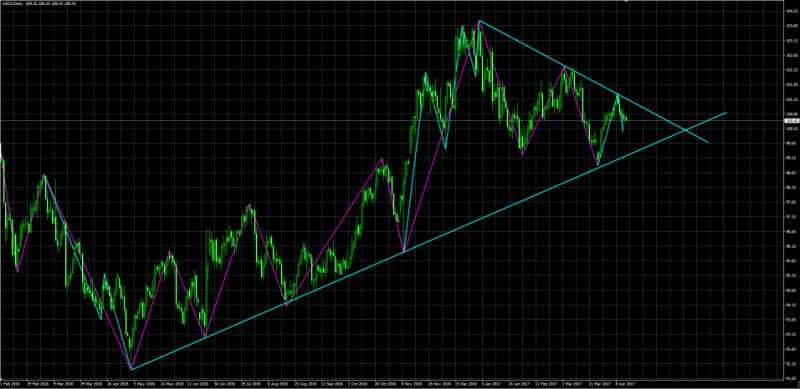This screenshot has height=389, width=800.
Task: Click the lowest zigzag trough near 5 May 2016
Action: [131, 369]
